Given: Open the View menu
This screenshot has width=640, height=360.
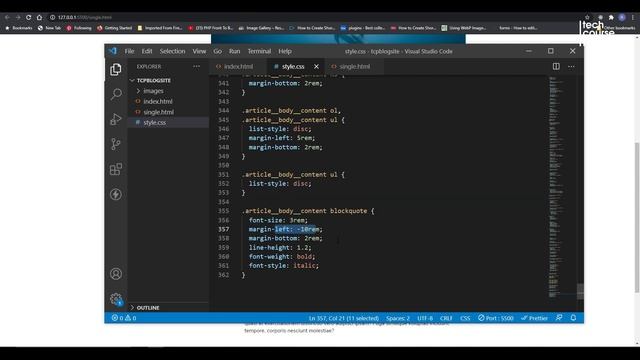Looking at the screenshot, I should (x=199, y=51).
